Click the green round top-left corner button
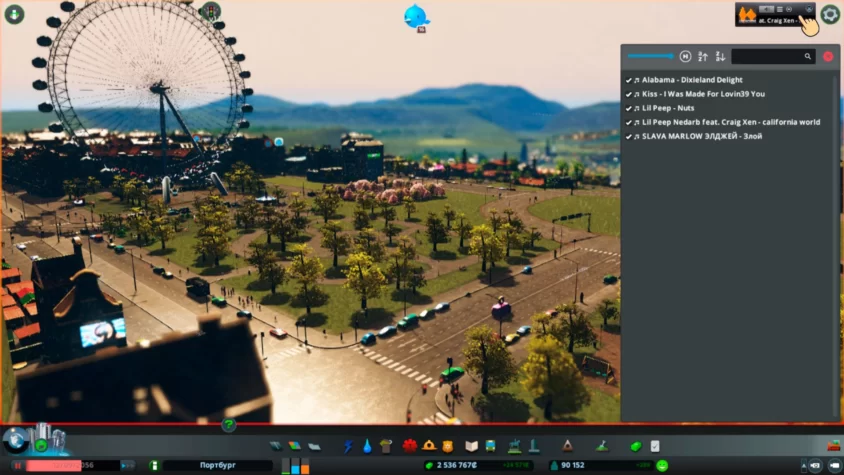Screen dimensions: 844x475 click(x=14, y=14)
